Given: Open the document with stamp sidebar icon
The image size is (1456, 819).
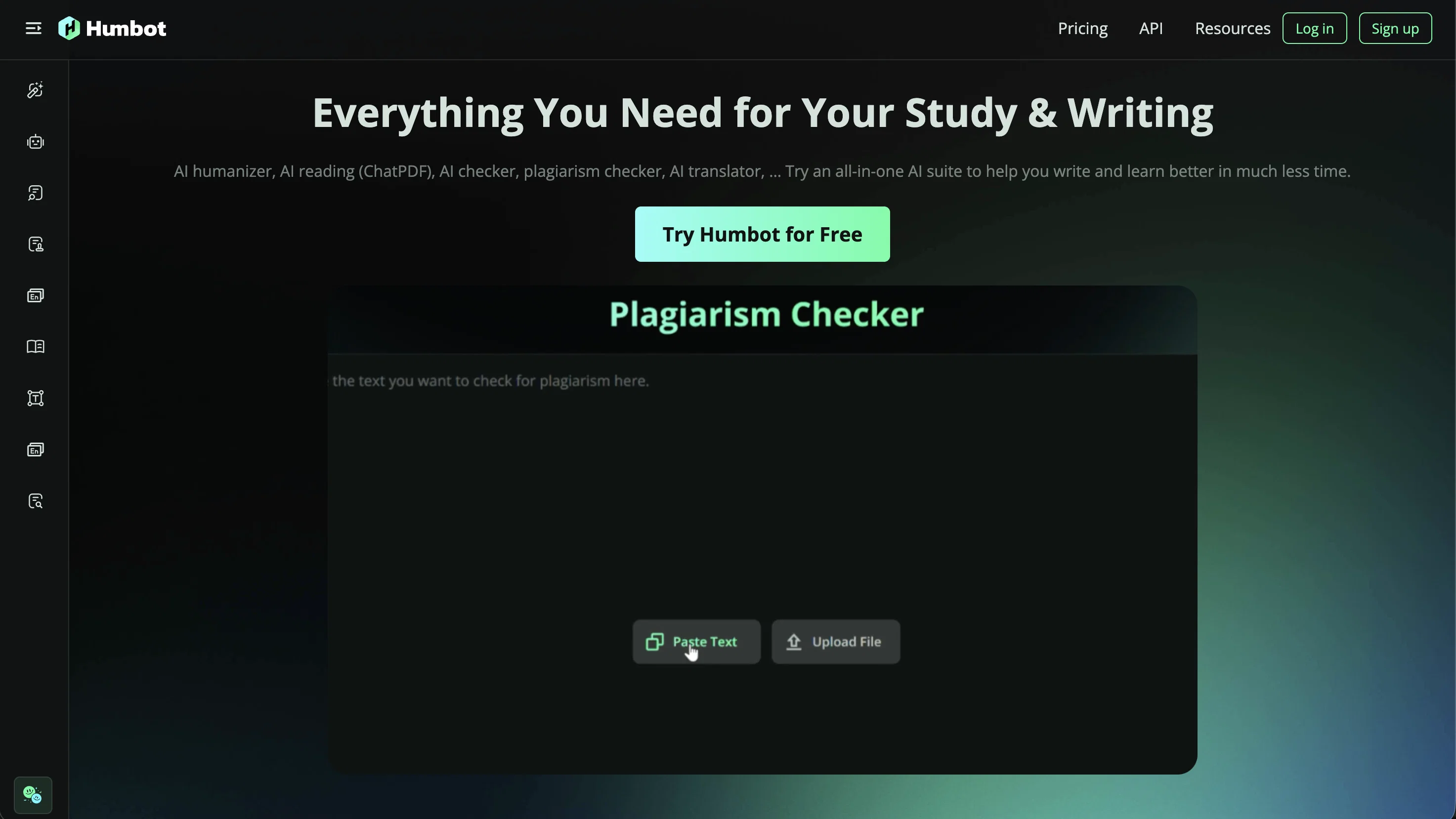Looking at the screenshot, I should (x=35, y=245).
